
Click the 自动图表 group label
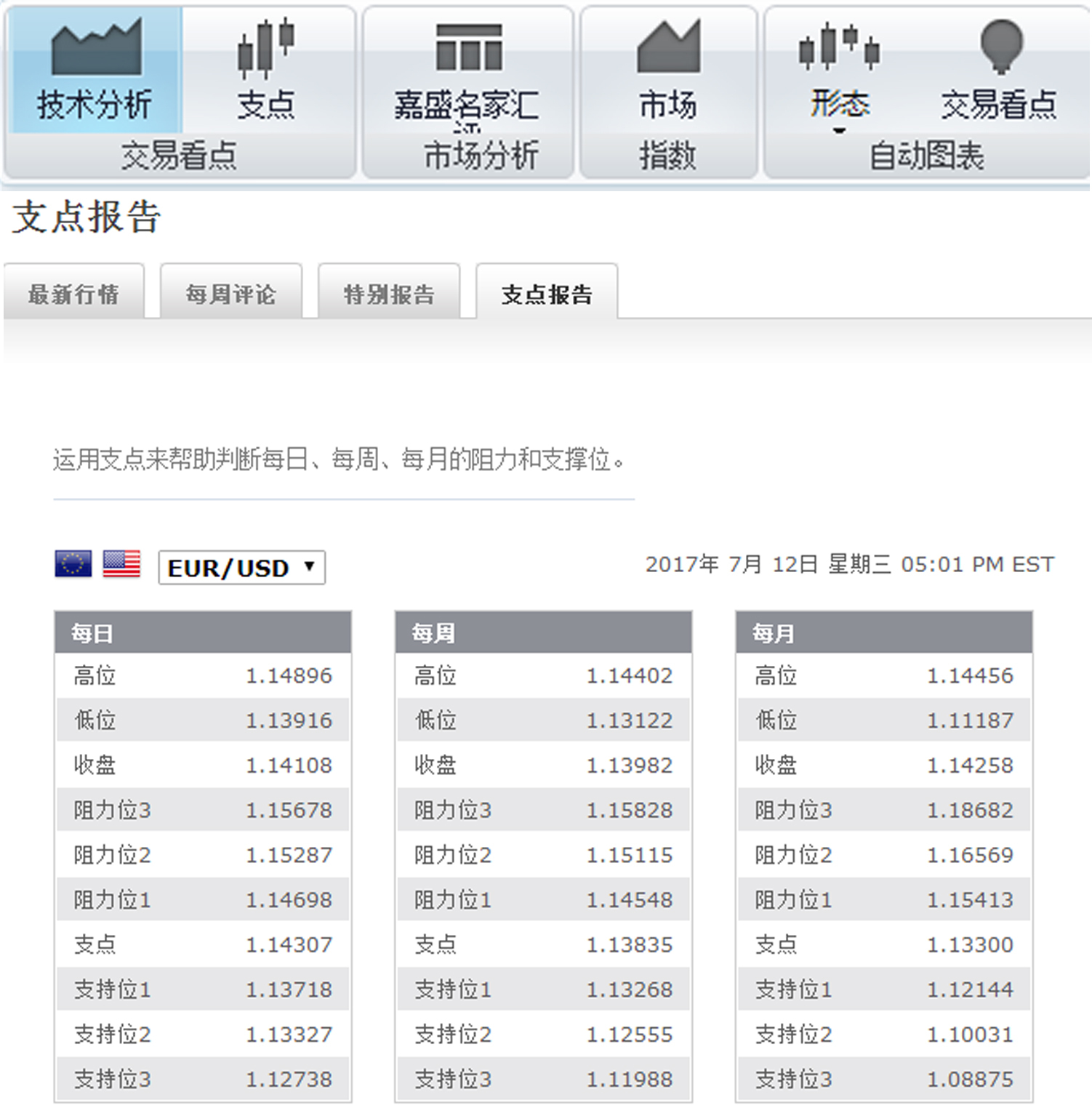[x=927, y=156]
